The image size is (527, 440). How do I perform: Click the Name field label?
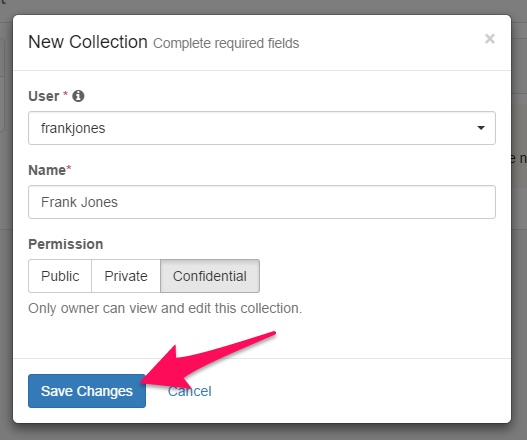click(x=47, y=170)
